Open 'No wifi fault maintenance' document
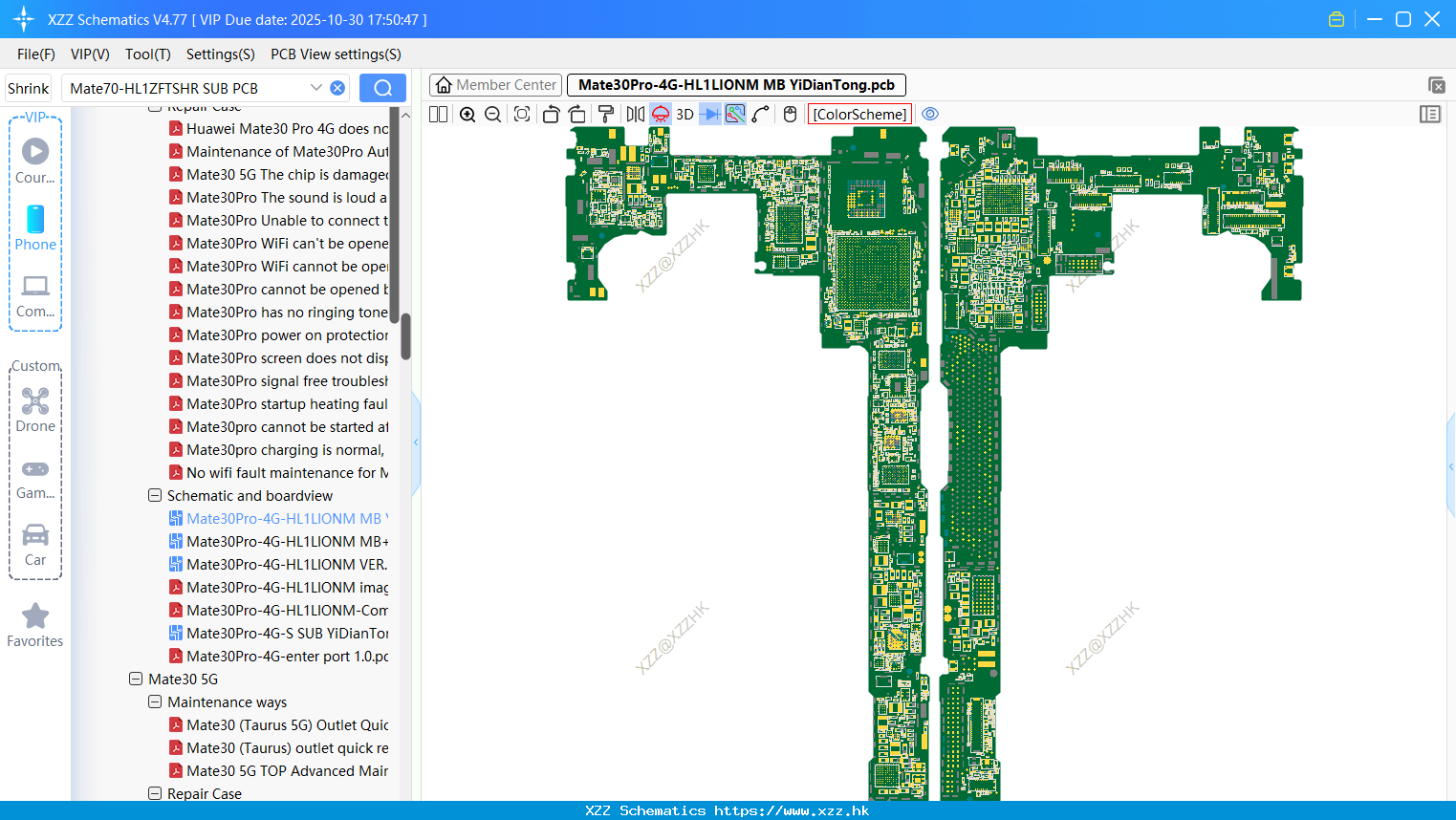Screen dimensions: 1456x820 tap(278, 472)
